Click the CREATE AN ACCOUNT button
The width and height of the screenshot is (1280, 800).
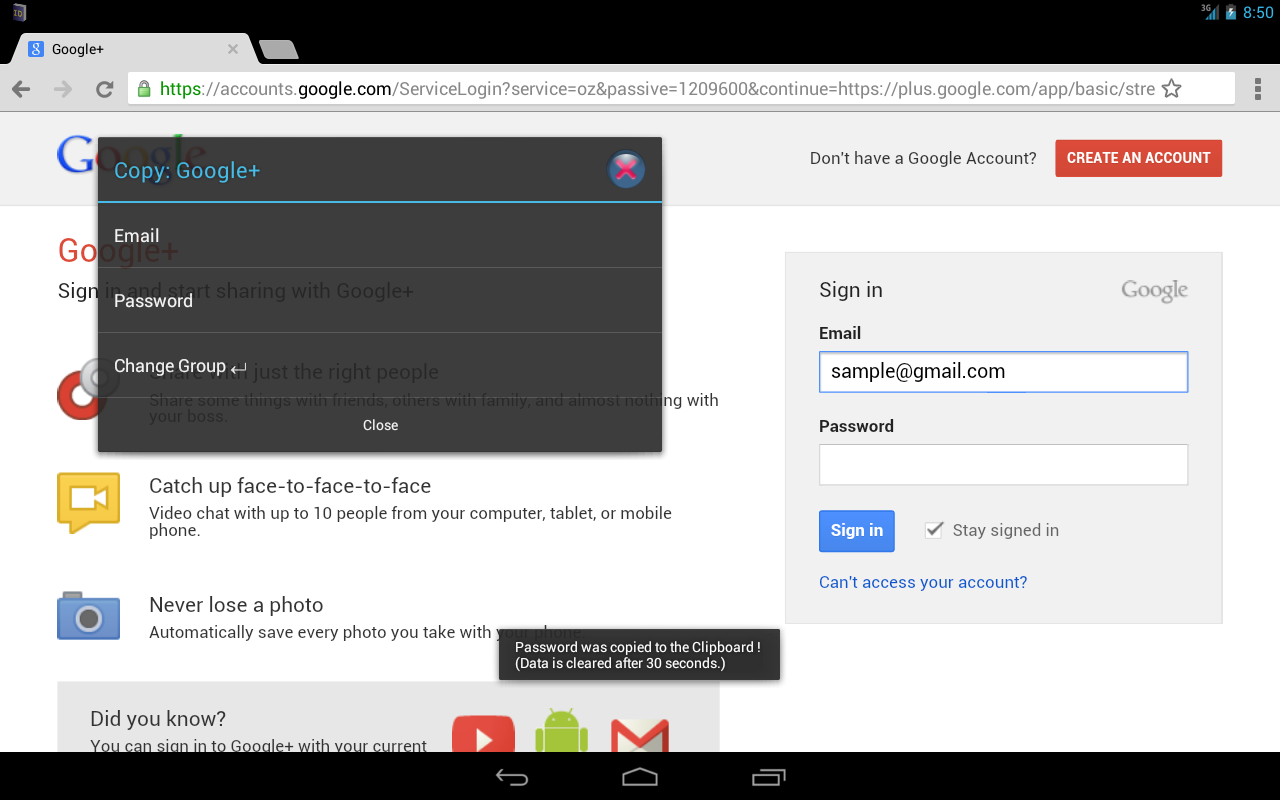point(1138,158)
